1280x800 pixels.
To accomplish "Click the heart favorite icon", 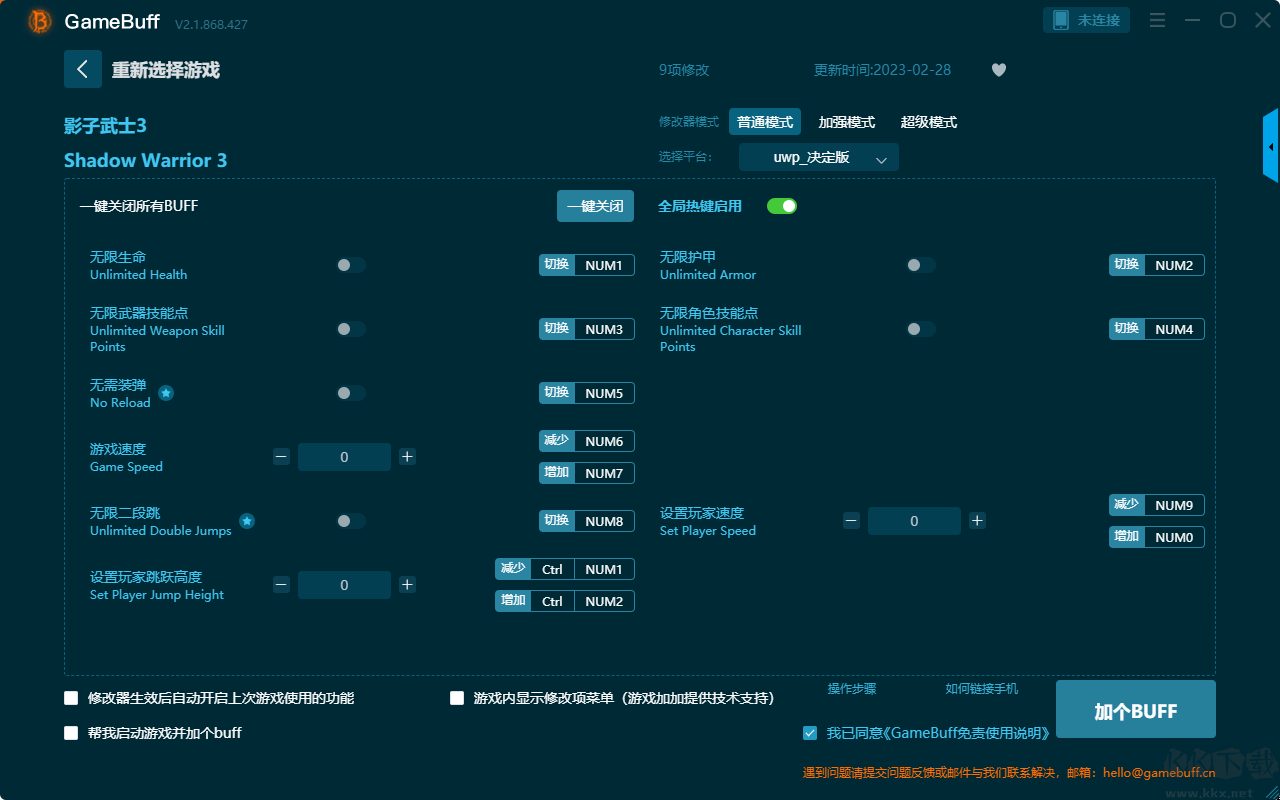I will pyautogui.click(x=998, y=70).
